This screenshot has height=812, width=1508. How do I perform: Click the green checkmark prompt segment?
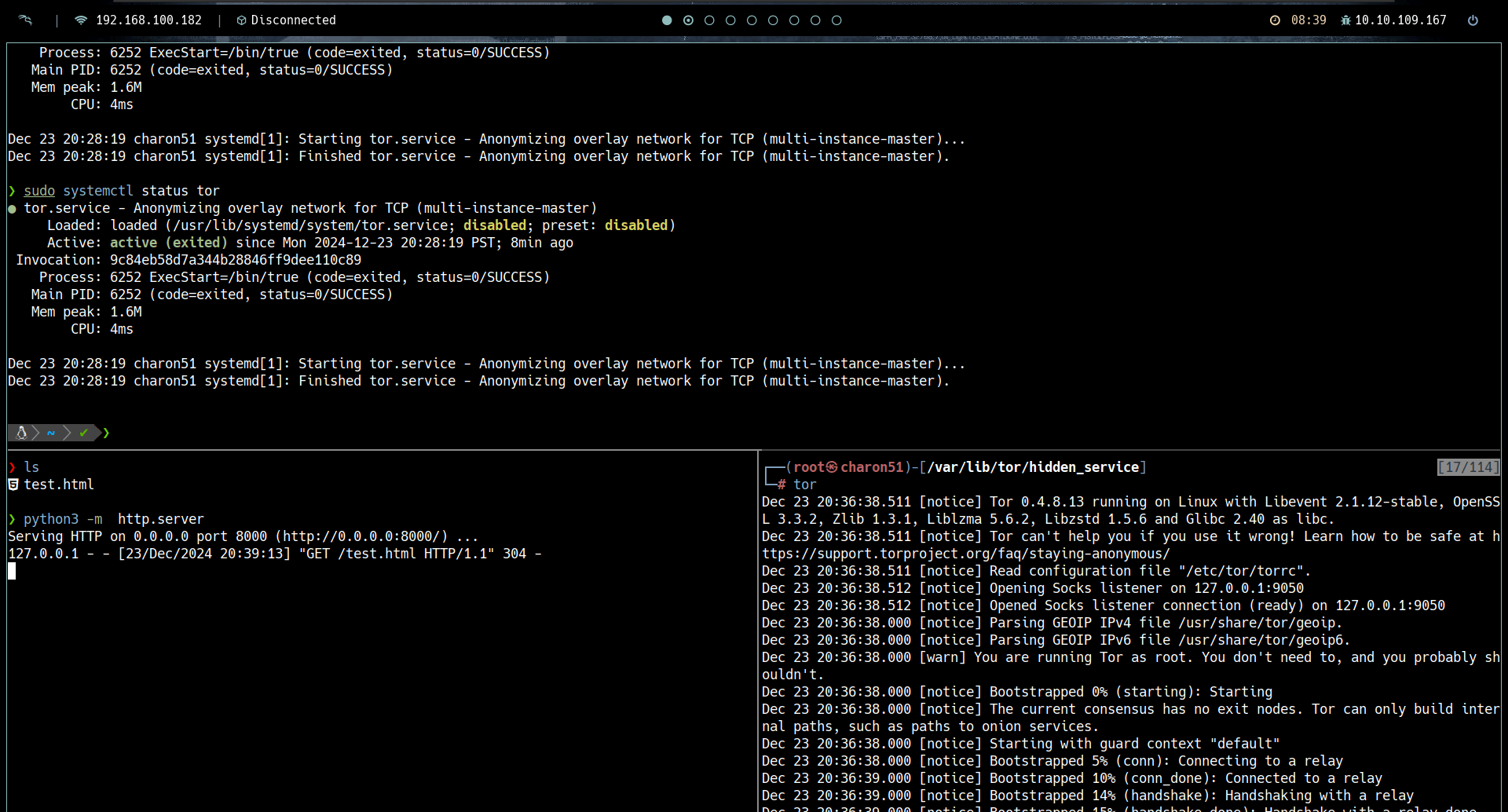pos(84,433)
